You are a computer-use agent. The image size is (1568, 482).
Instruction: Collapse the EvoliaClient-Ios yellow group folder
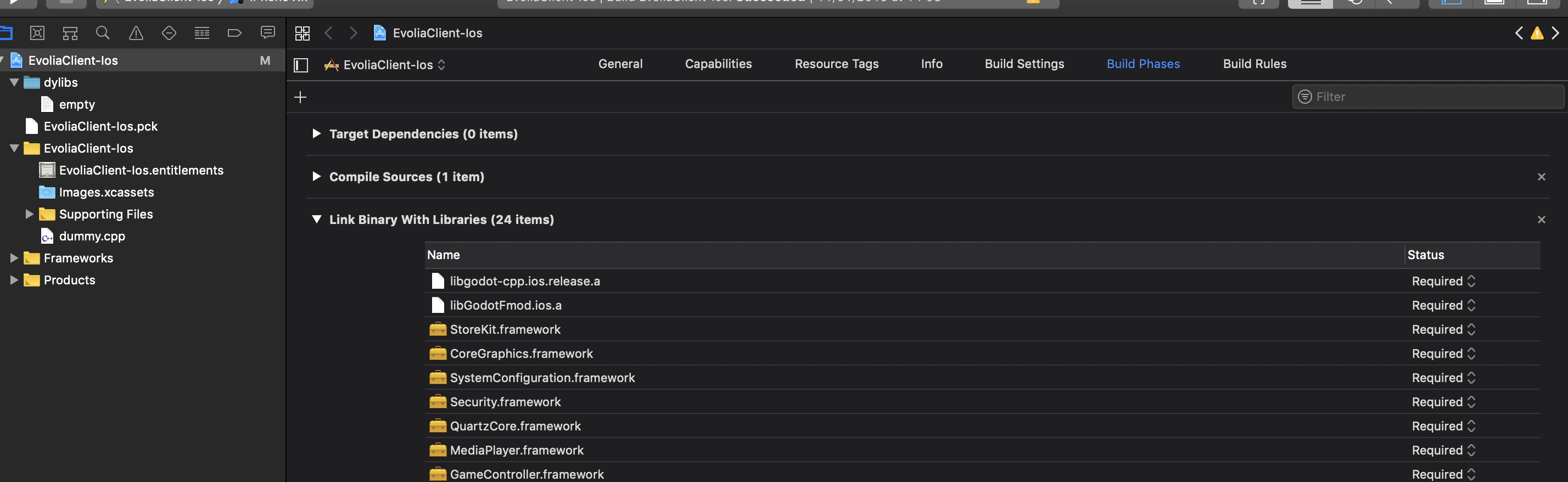coord(14,148)
